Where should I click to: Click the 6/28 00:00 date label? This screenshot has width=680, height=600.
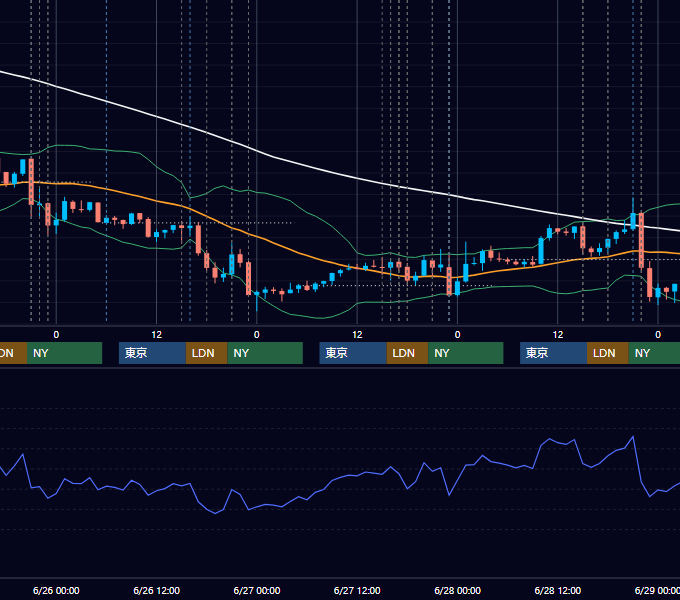point(458,590)
